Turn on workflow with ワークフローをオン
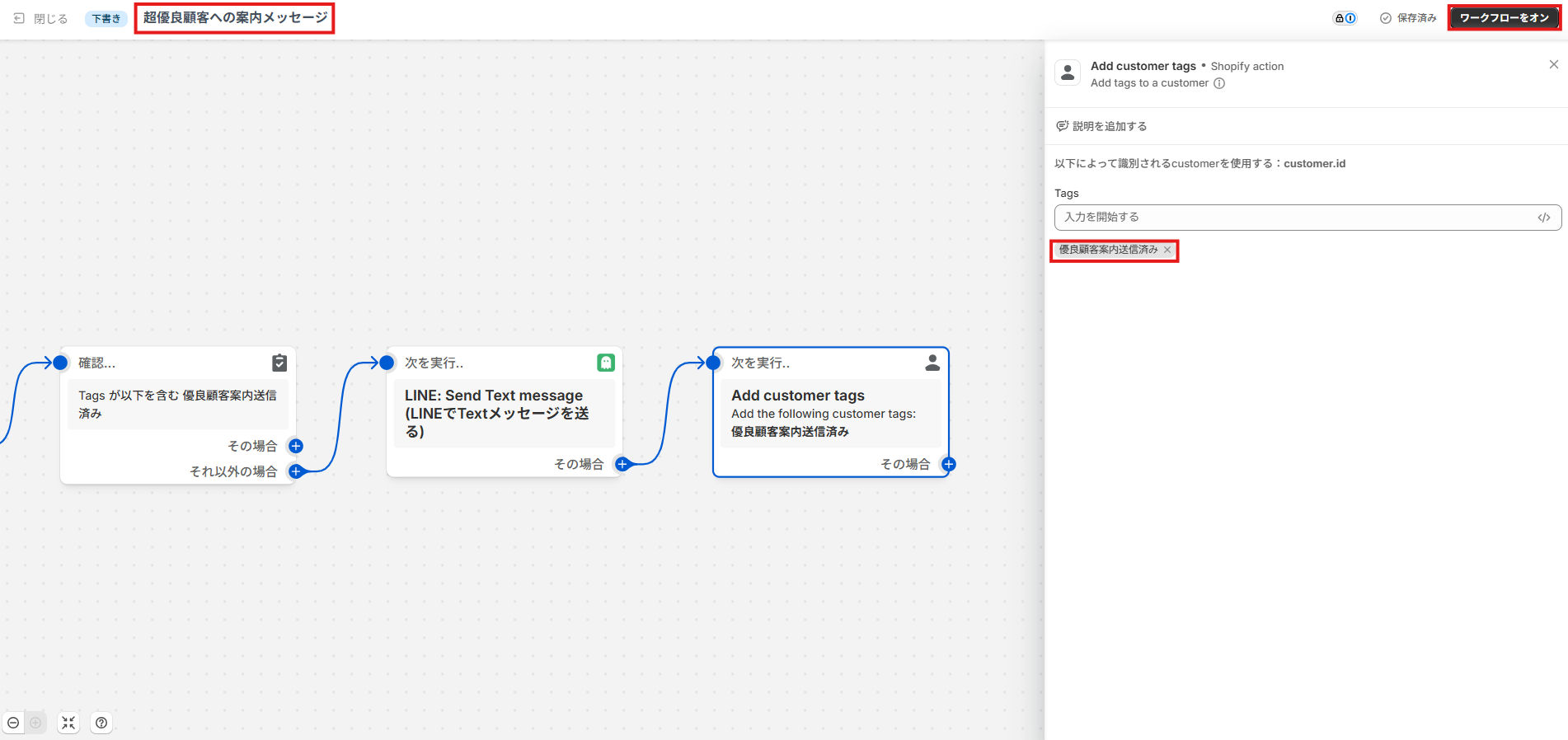 1505,18
